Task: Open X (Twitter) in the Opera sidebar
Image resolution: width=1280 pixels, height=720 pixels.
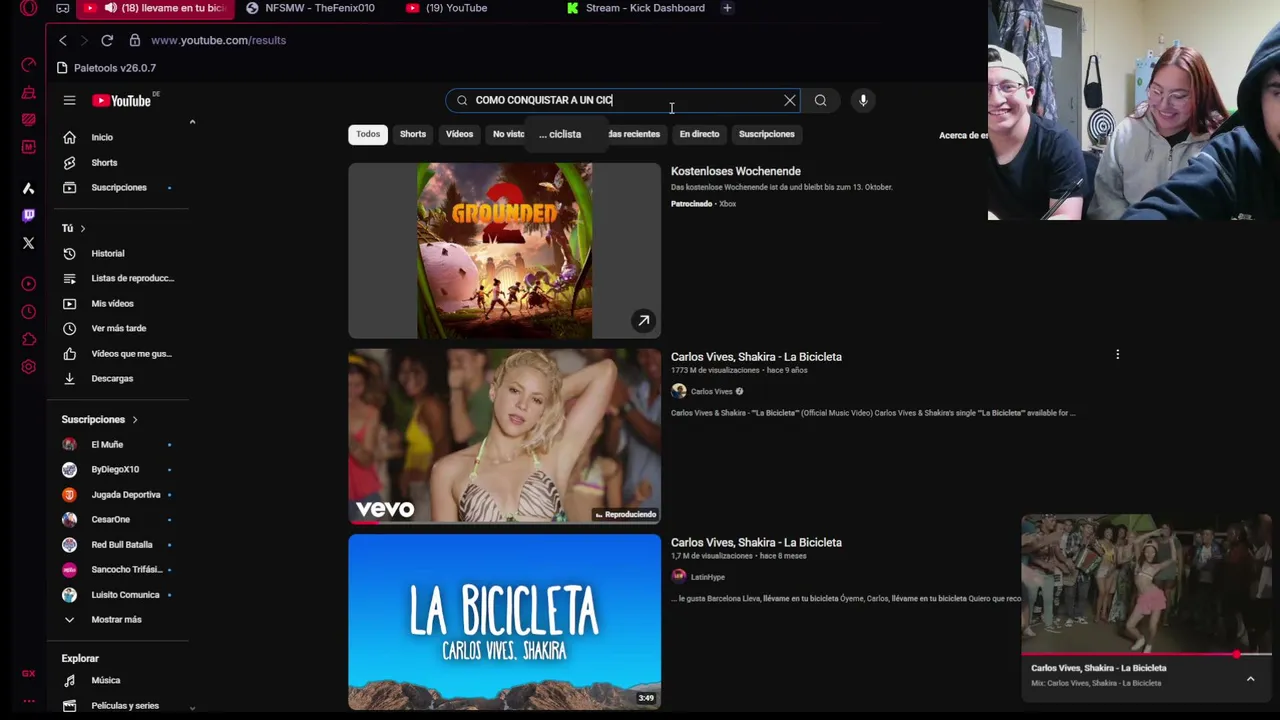Action: [x=28, y=242]
